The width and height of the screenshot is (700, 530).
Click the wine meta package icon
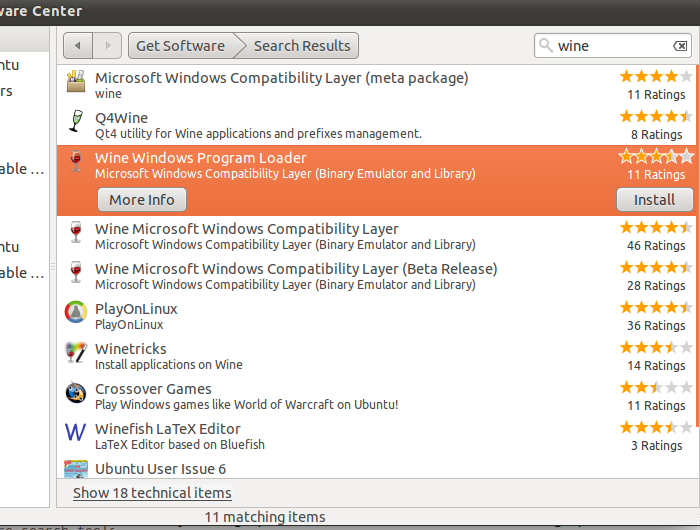click(x=76, y=81)
